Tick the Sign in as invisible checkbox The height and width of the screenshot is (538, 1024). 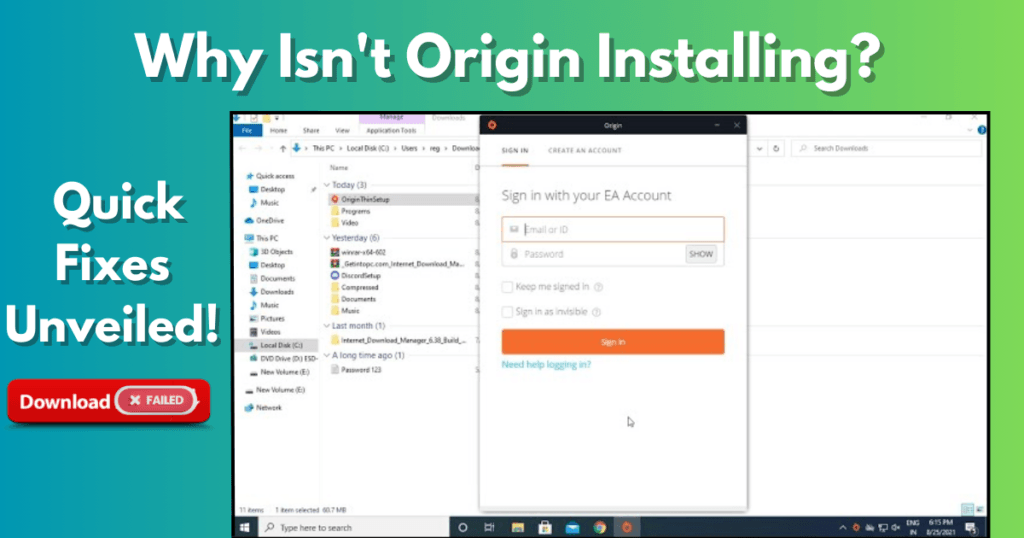pos(507,312)
